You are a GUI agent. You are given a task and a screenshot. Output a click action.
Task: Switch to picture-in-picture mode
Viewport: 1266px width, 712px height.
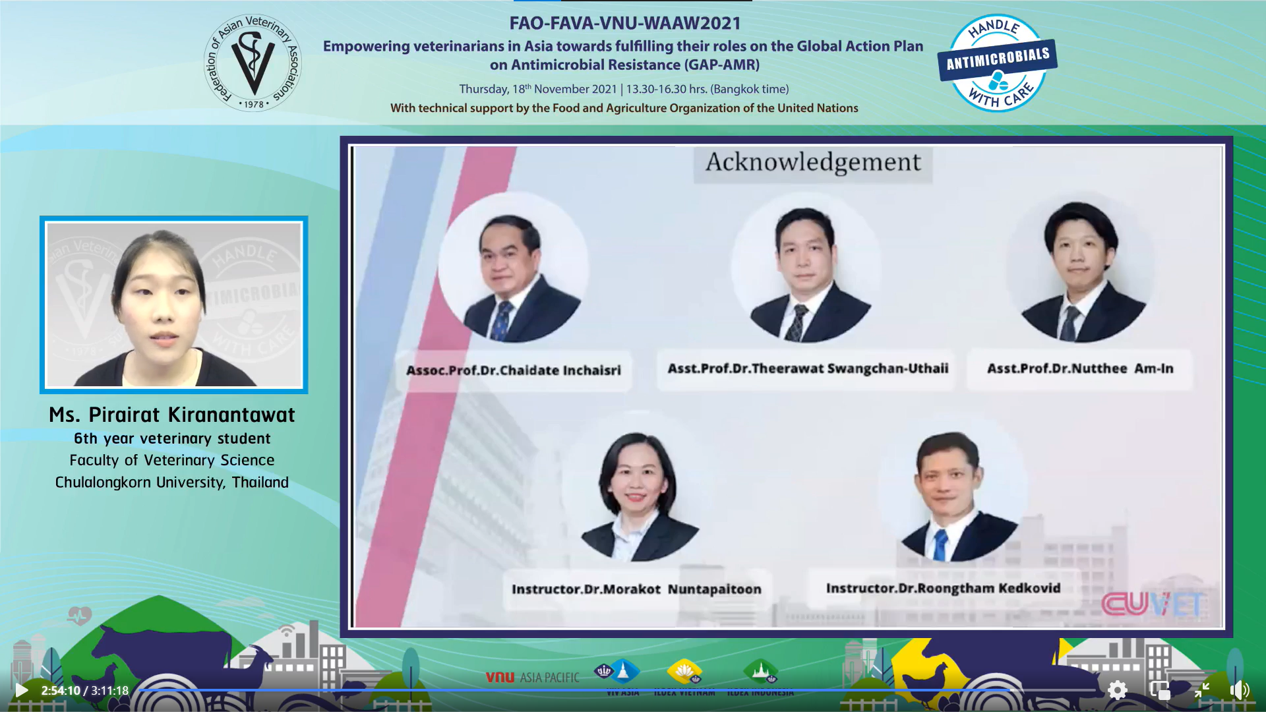[1160, 689]
